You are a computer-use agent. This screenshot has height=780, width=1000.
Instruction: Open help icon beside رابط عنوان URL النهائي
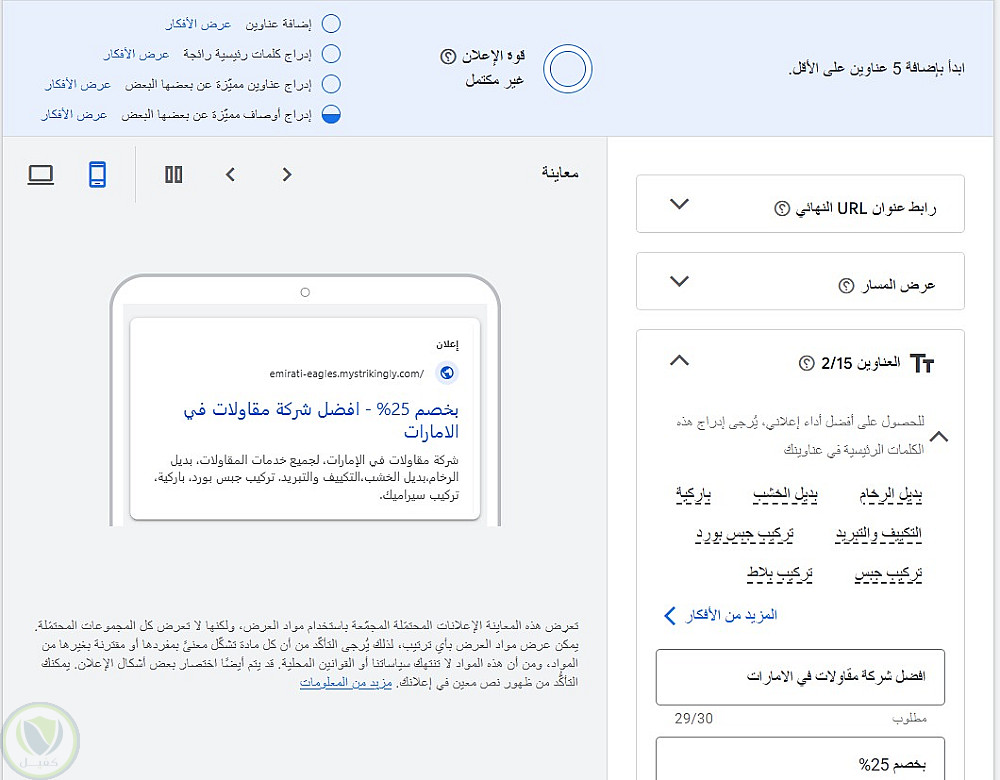pyautogui.click(x=782, y=209)
